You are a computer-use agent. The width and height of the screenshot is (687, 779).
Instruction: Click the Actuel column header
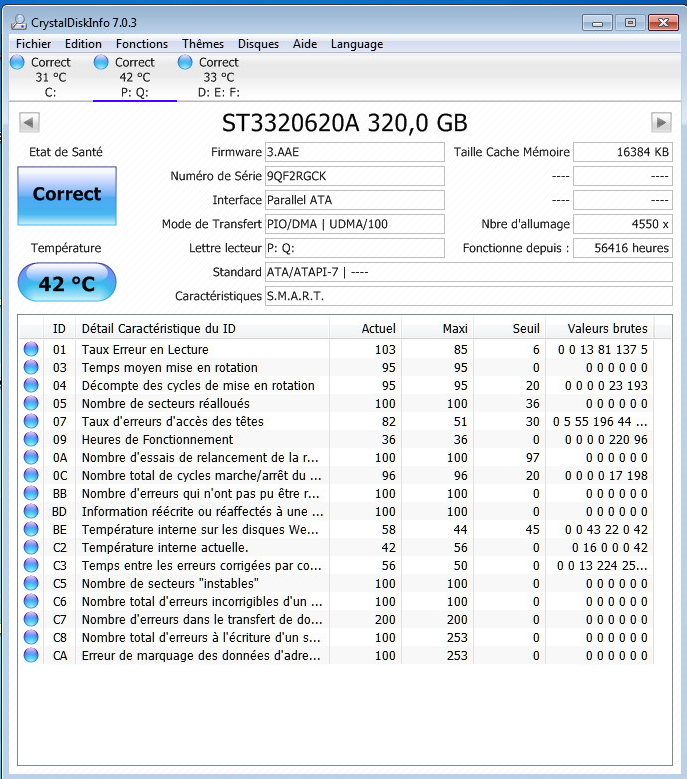click(x=365, y=328)
